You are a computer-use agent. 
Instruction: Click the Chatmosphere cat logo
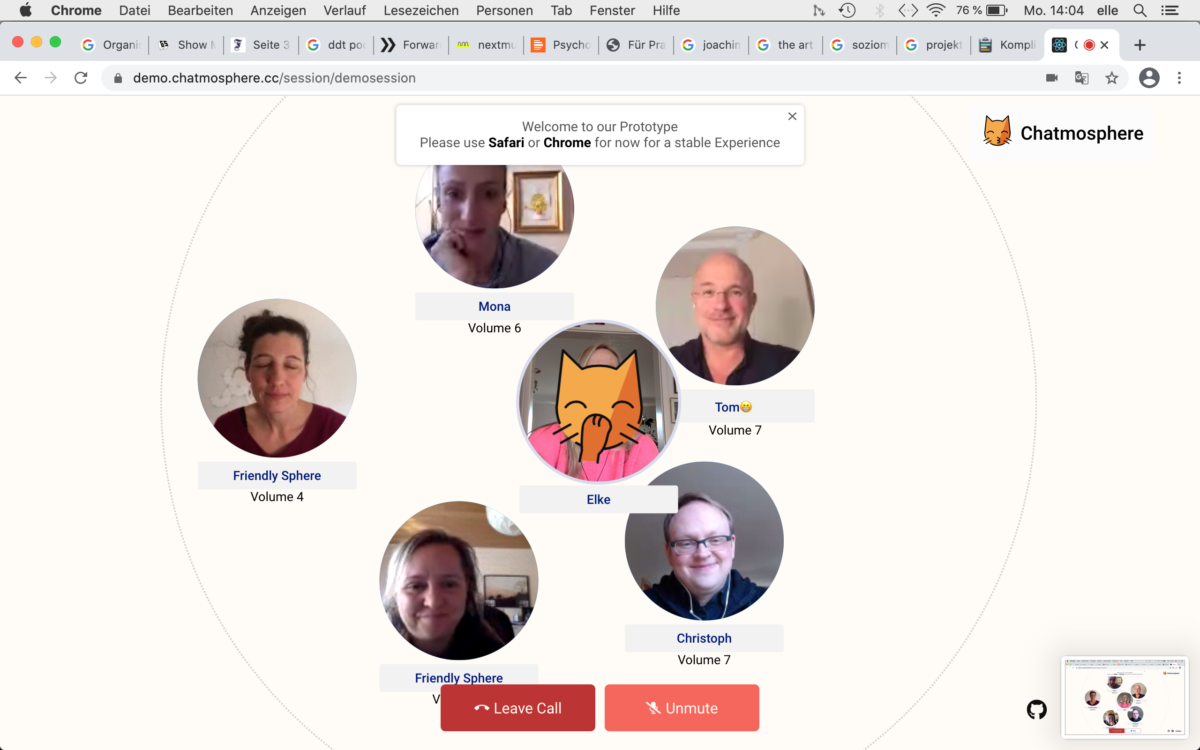(x=997, y=132)
